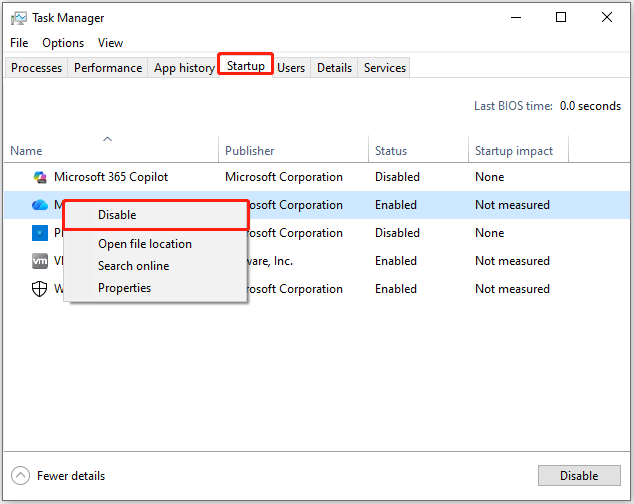Collapse view with Fewer details arrow icon
Screen dimensions: 634x504
tap(20, 476)
